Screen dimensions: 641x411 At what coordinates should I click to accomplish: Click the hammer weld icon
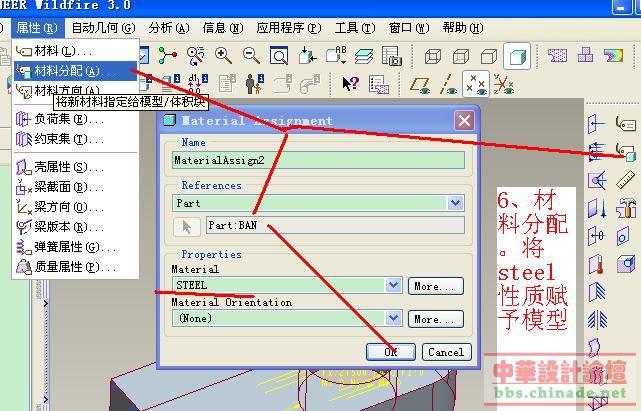tap(626, 208)
